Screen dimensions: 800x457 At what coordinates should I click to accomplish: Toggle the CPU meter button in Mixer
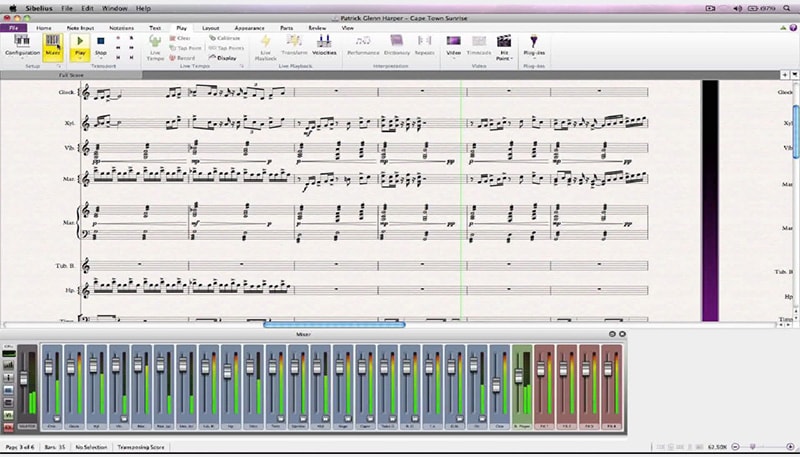click(9, 353)
